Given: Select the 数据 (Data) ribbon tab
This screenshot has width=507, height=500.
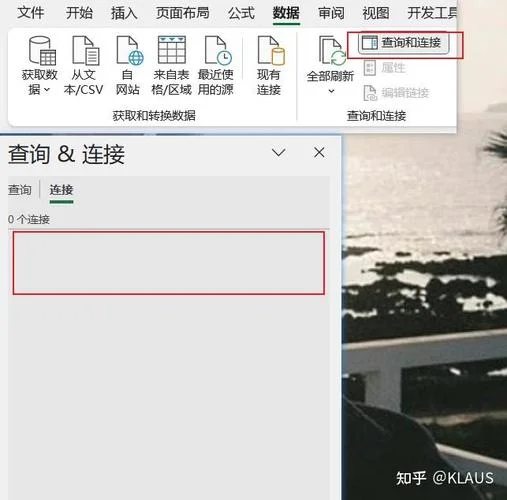Looking at the screenshot, I should click(x=286, y=13).
